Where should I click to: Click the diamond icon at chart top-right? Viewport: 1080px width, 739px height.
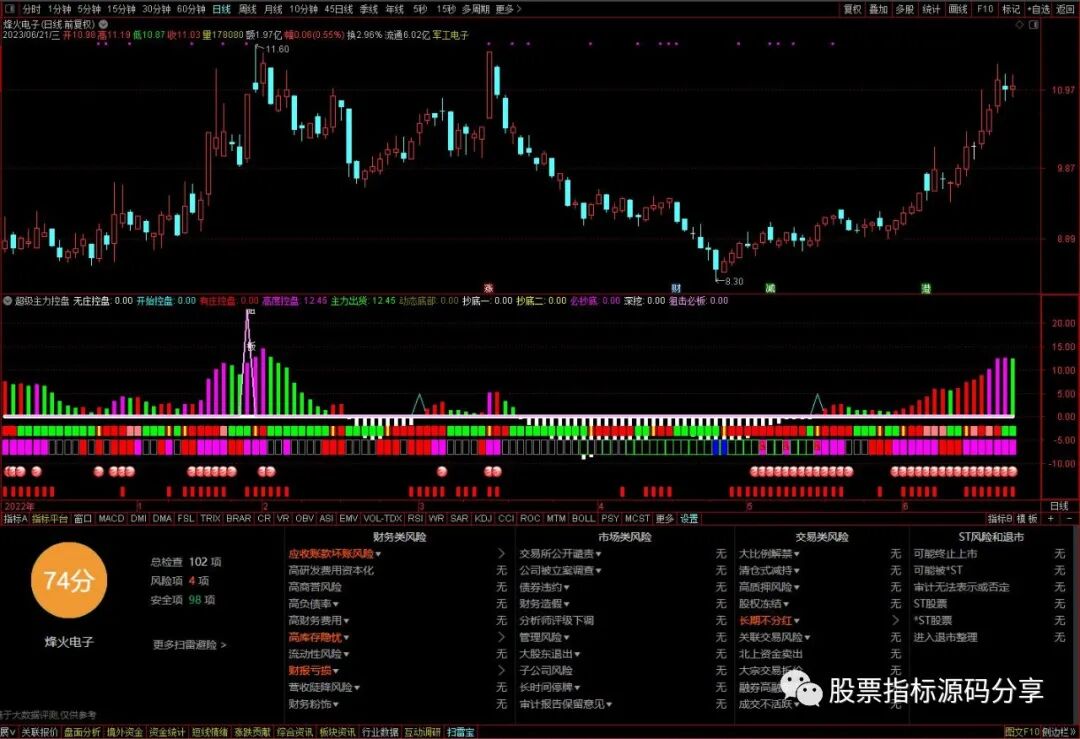click(1019, 24)
